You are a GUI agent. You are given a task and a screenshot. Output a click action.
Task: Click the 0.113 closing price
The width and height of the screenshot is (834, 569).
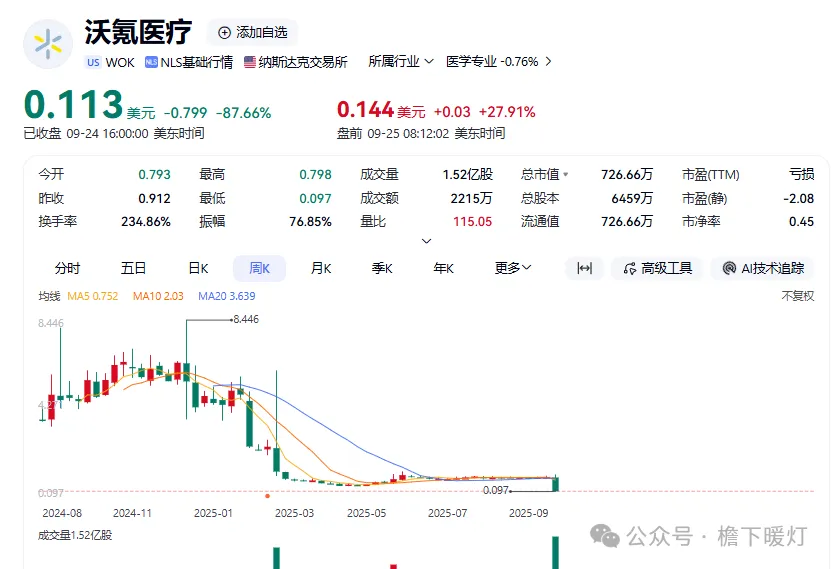click(74, 104)
